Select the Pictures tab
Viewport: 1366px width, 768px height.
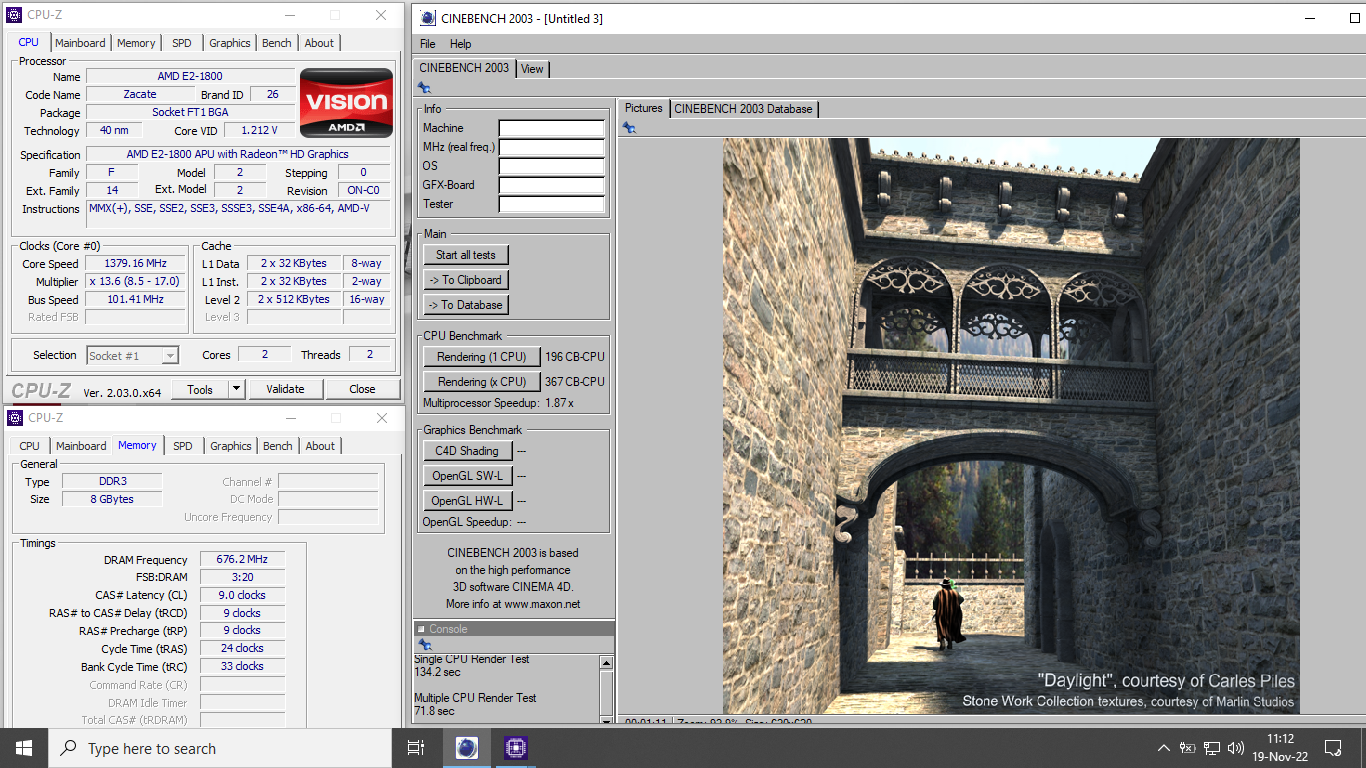643,108
